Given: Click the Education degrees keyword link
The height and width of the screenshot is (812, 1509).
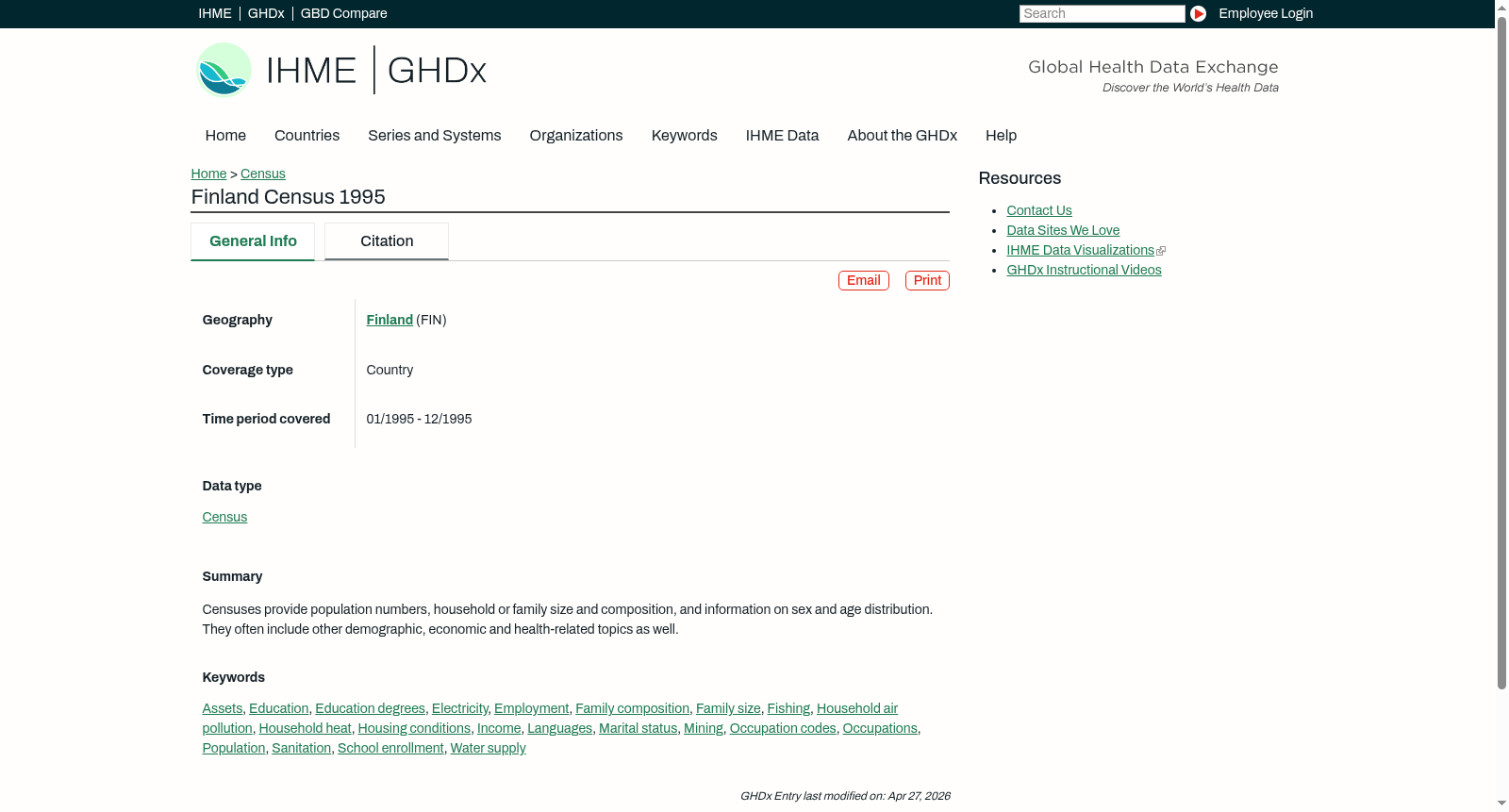Looking at the screenshot, I should tap(371, 709).
